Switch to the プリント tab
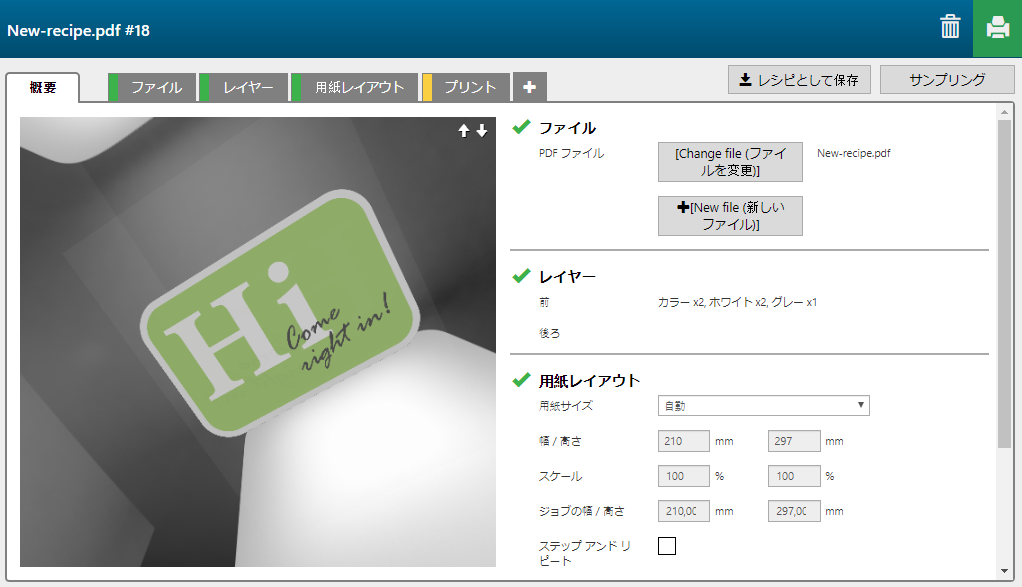Viewport: 1022px width, 587px height. tap(466, 87)
